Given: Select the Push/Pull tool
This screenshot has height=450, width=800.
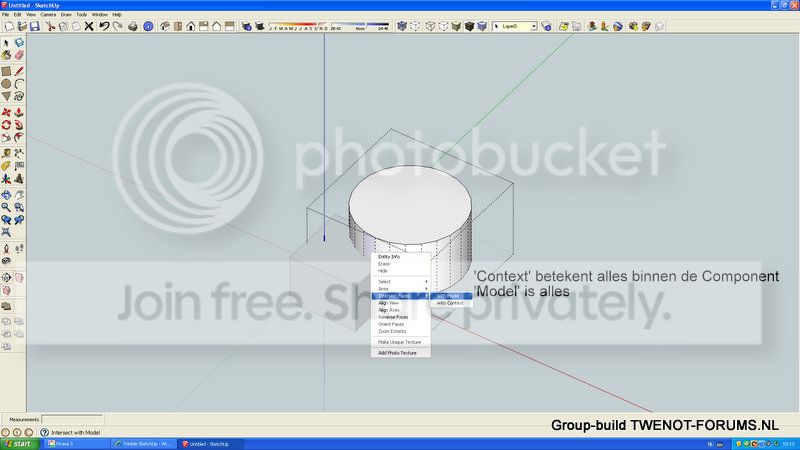Looking at the screenshot, I should [19, 112].
